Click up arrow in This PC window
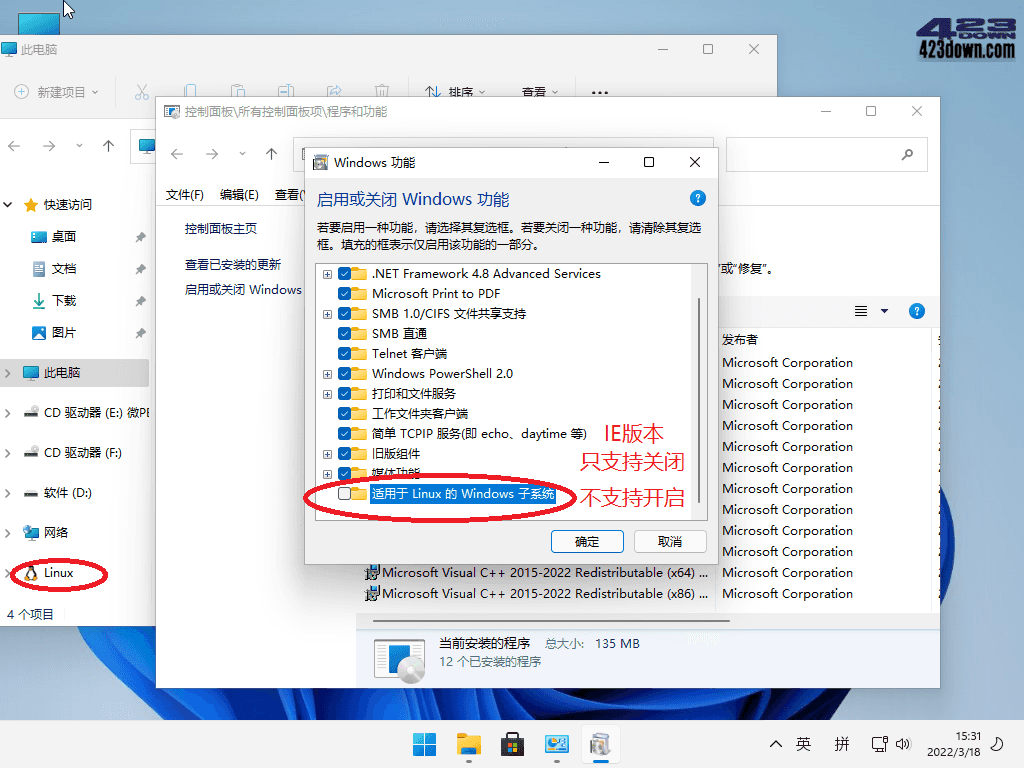This screenshot has width=1024, height=768. 108,146
